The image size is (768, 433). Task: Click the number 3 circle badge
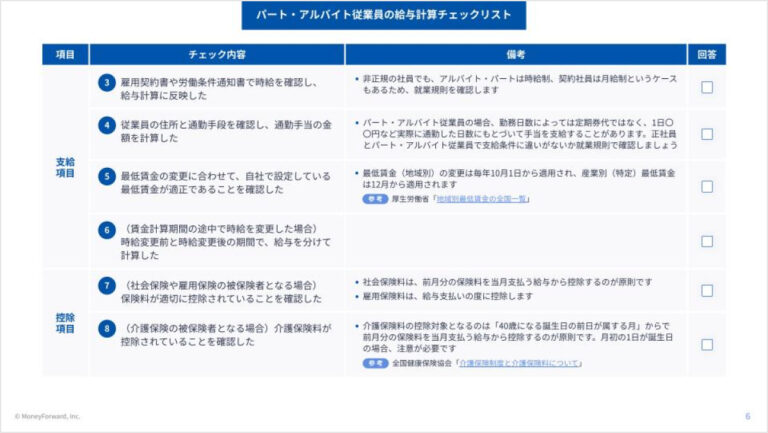[x=107, y=83]
